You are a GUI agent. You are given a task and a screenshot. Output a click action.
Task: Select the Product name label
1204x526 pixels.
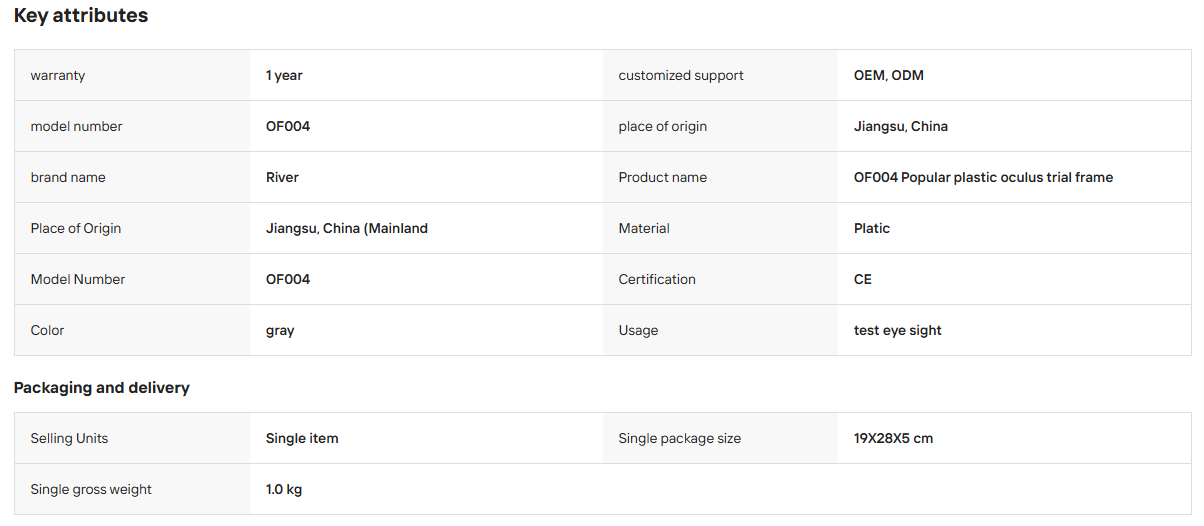coord(663,177)
